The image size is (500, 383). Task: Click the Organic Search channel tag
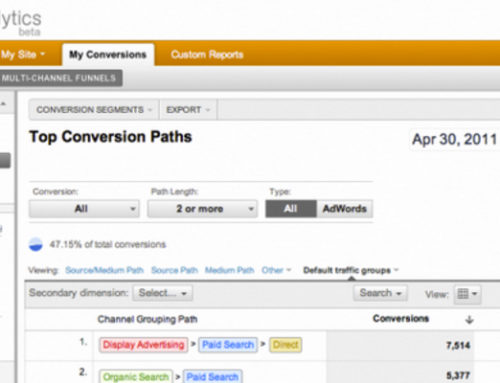pyautogui.click(x=136, y=377)
